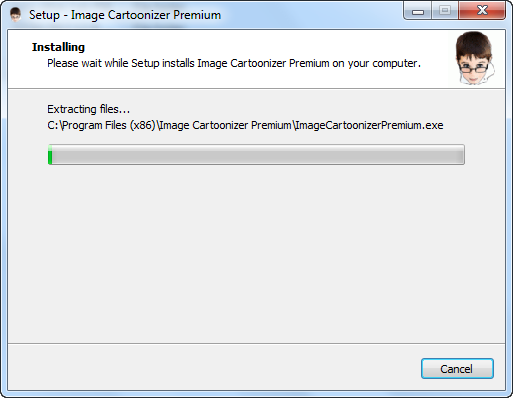Click the 'Setup - Image Cartoonizer Premium' window title
The width and height of the screenshot is (513, 398).
tap(125, 15)
